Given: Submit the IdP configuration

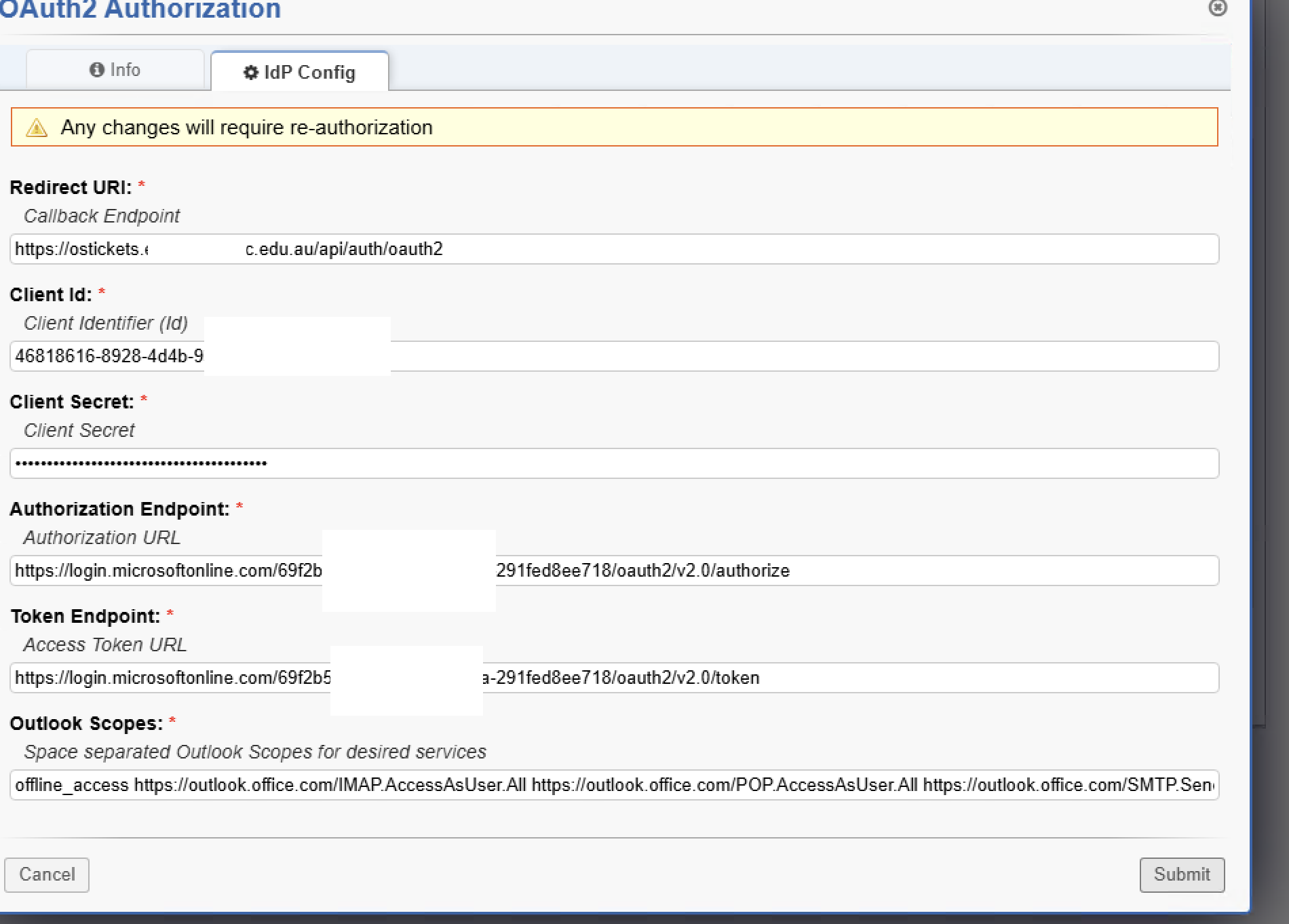Looking at the screenshot, I should pos(1182,874).
